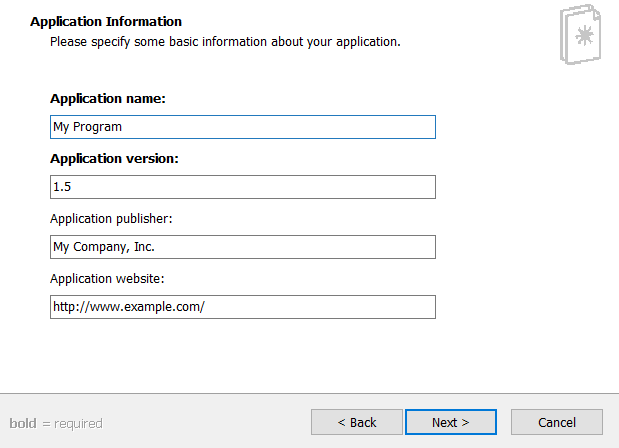Viewport: 619px width, 448px height.
Task: Focus the Application version field showing 1.5
Action: tap(243, 187)
